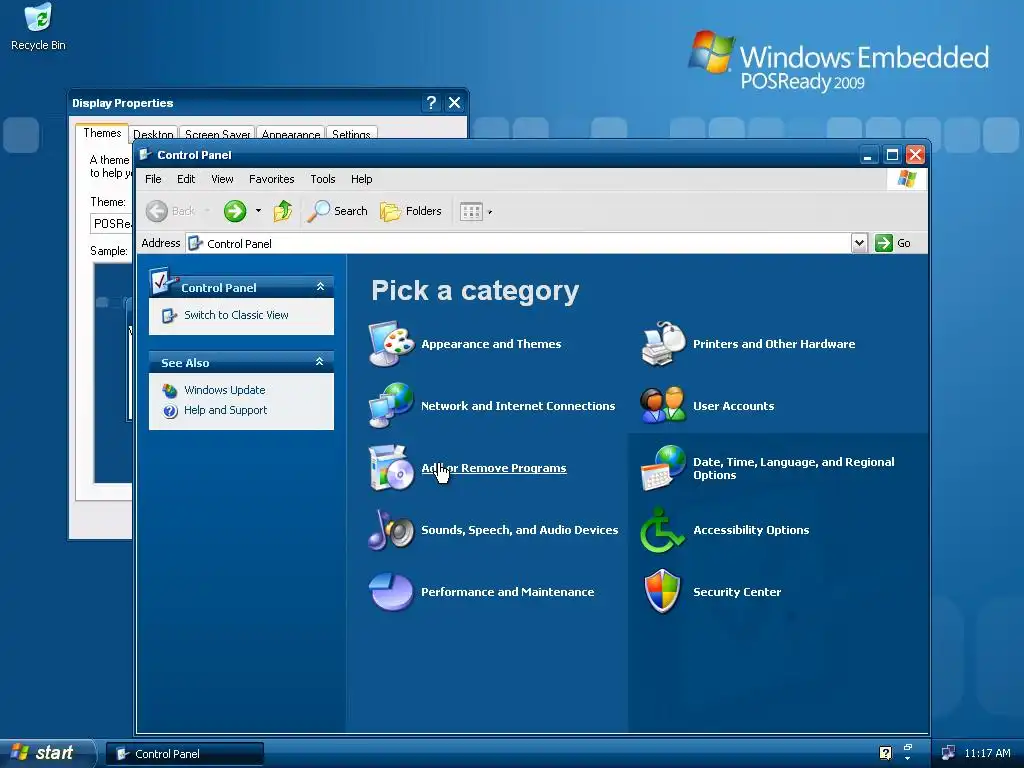The height and width of the screenshot is (768, 1024).
Task: Click the Up folder toolbar icon
Action: tap(283, 211)
